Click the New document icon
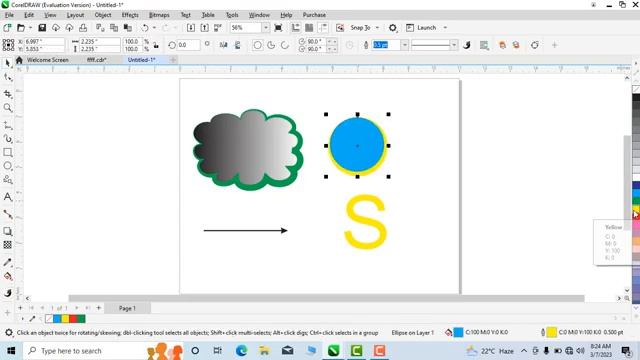 [x=7, y=28]
